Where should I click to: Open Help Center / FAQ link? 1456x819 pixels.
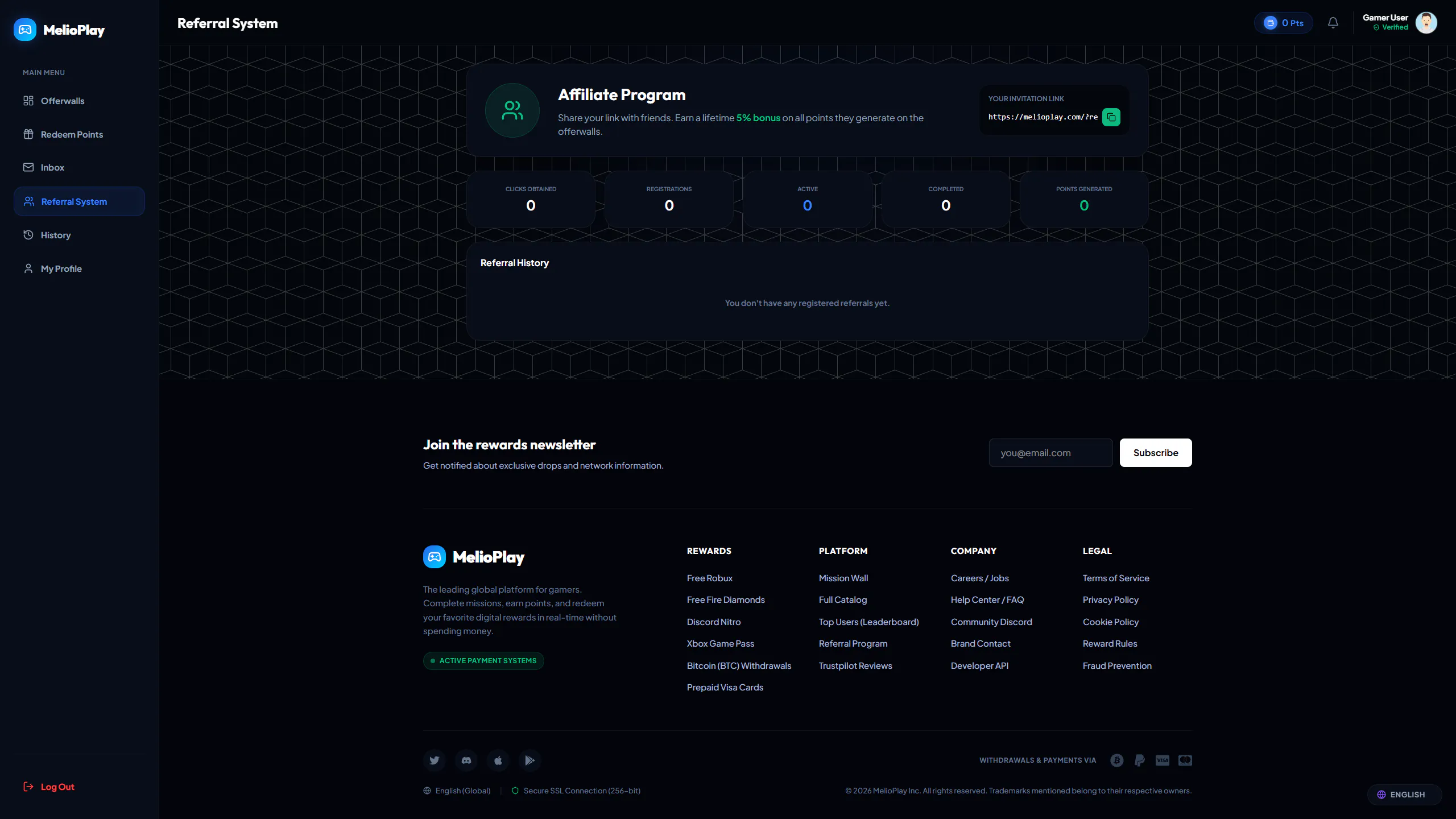(987, 600)
